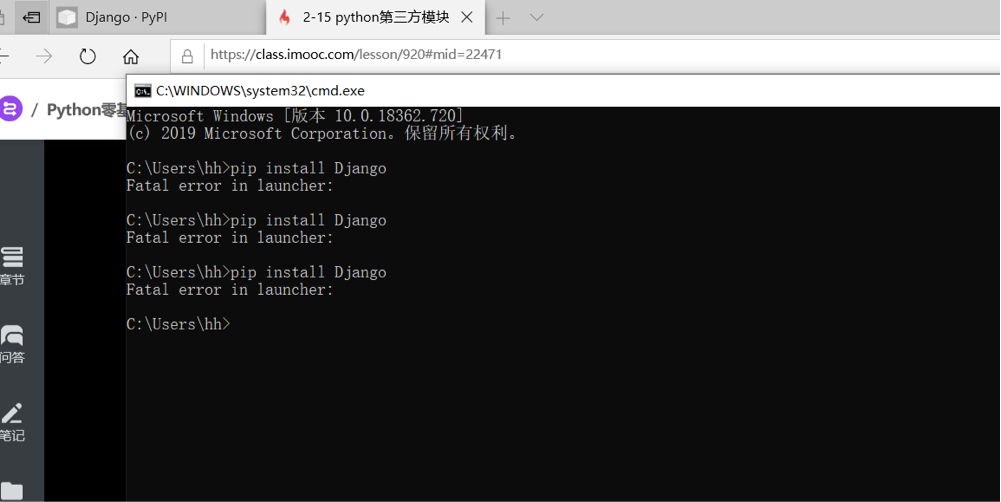This screenshot has width=1001, height=502.
Task: Refresh the current browser page
Action: click(x=88, y=56)
